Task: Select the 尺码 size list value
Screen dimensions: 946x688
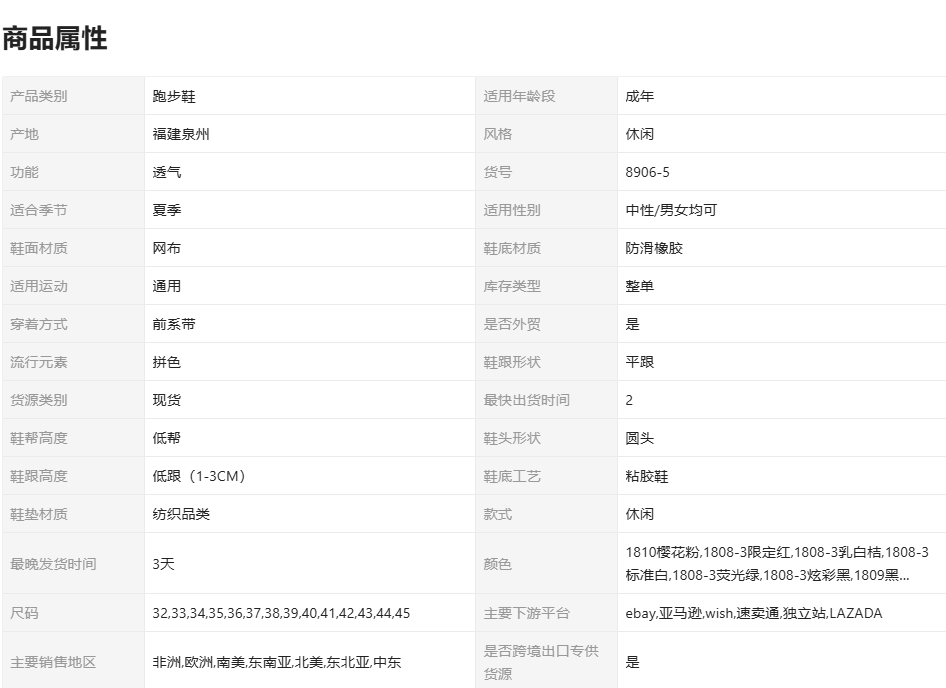Action: click(281, 613)
